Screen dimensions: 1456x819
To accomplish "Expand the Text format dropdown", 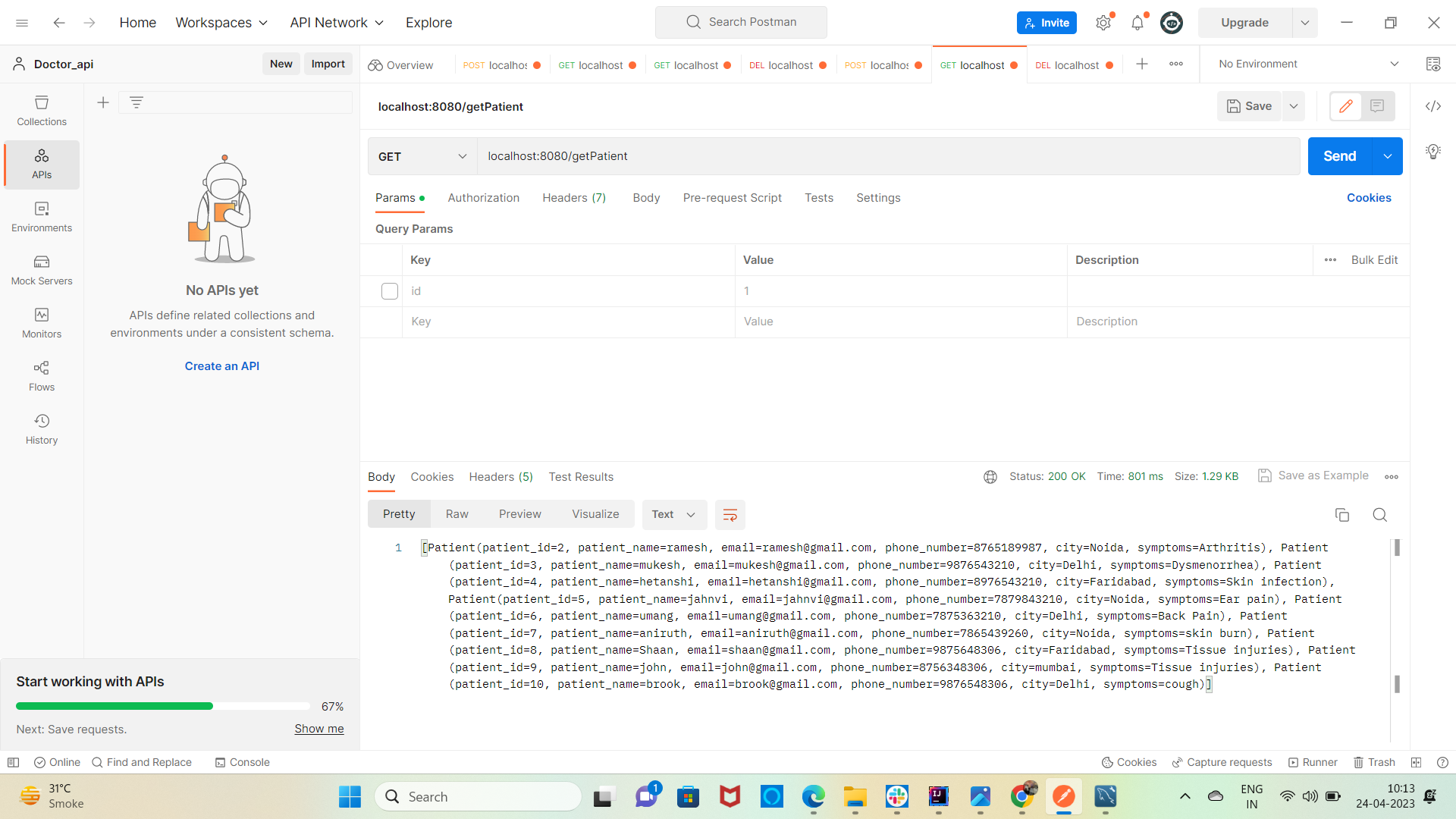I will click(673, 514).
